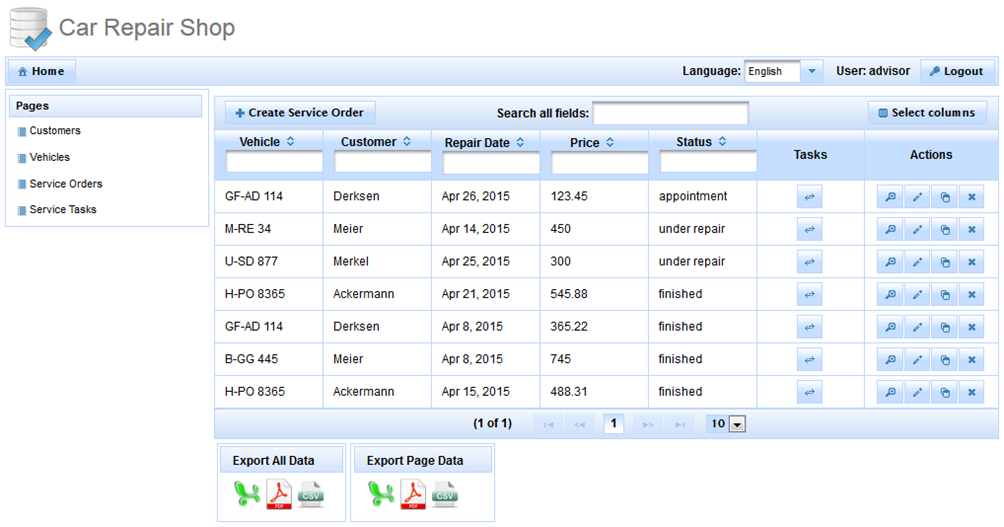
Task: Open the Service Tasks page
Action: click(63, 209)
